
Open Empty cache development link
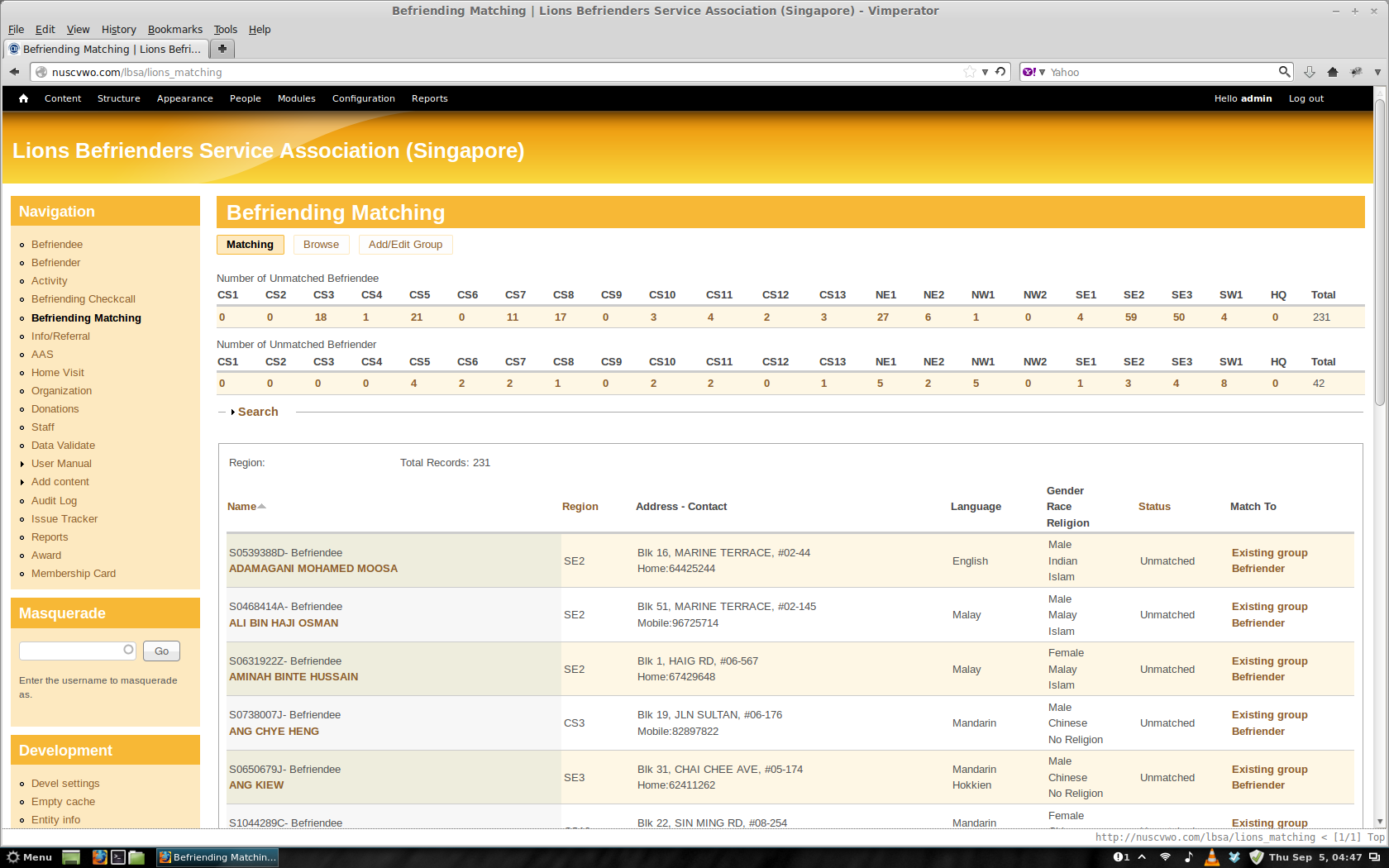63,802
